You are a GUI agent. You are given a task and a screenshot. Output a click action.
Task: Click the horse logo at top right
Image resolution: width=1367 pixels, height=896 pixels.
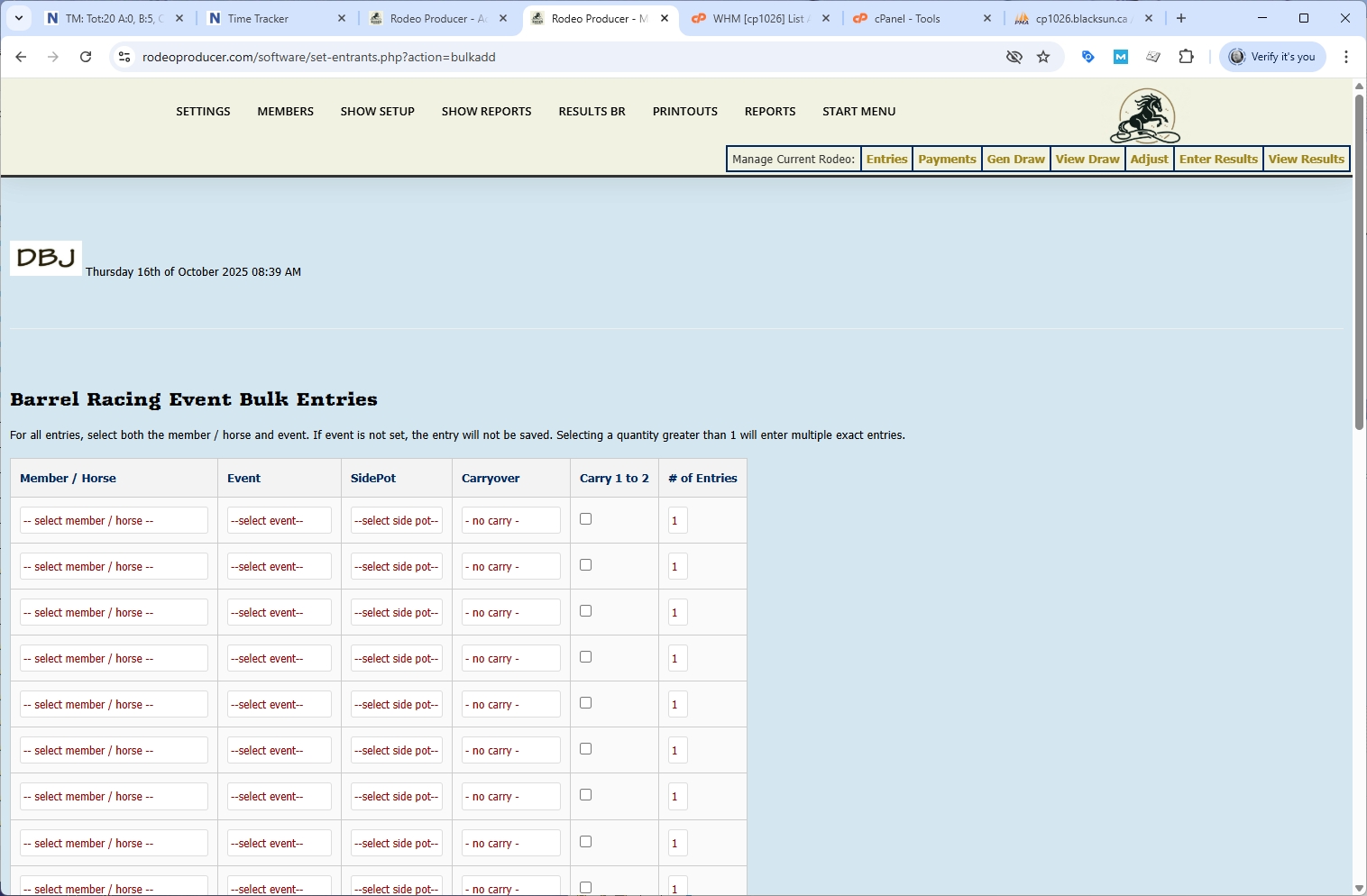(1144, 116)
